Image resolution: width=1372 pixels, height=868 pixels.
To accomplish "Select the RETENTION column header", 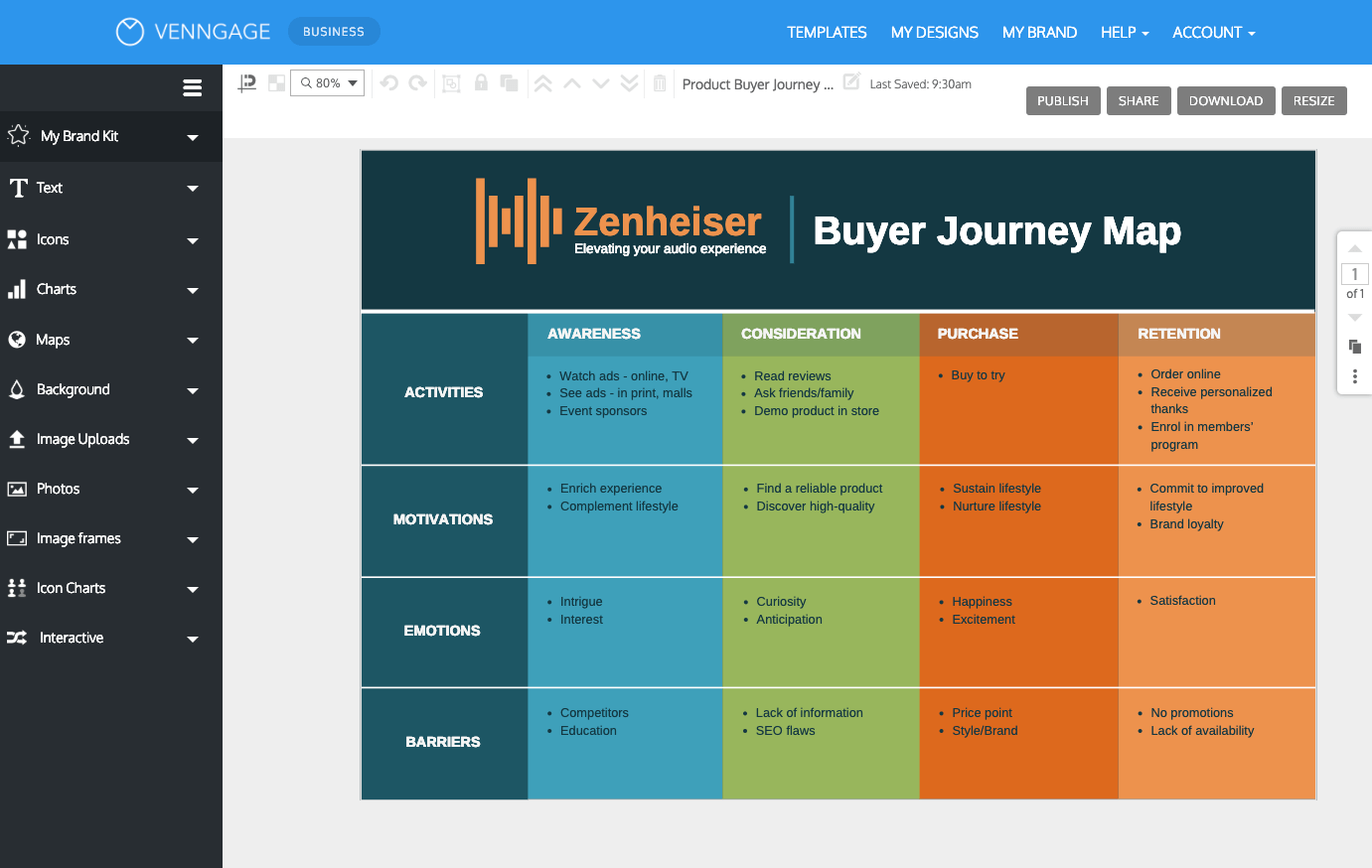I will 1179,334.
